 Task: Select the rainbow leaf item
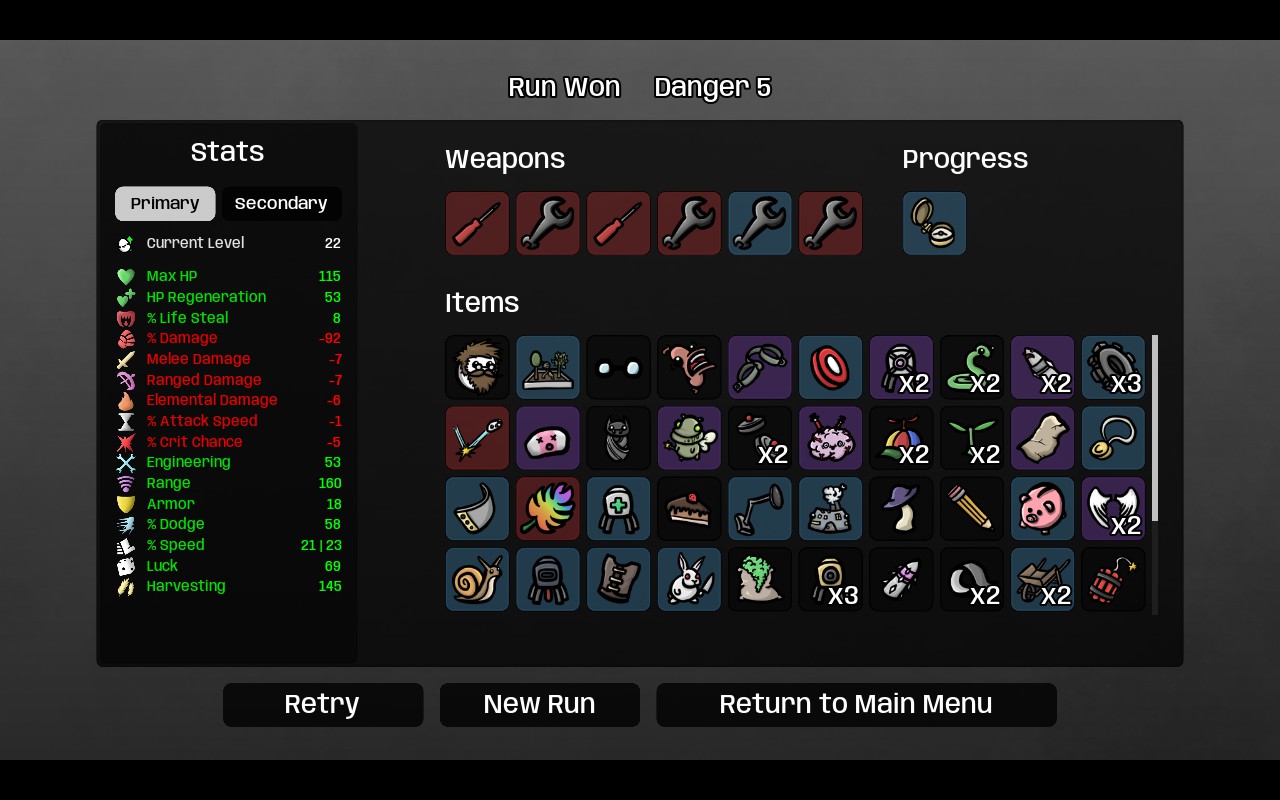(x=548, y=509)
